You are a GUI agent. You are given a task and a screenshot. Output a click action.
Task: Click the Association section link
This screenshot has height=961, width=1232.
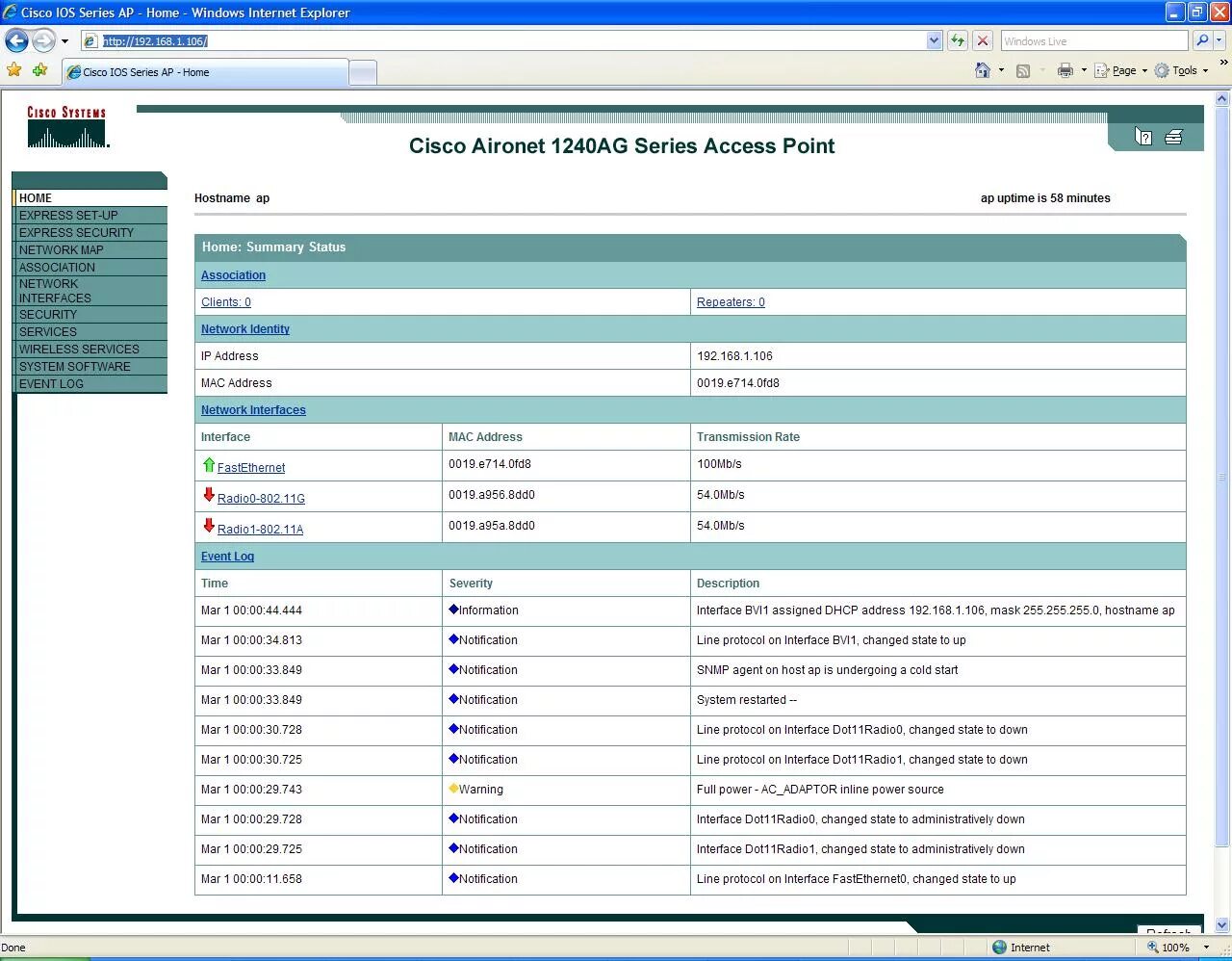coord(233,275)
